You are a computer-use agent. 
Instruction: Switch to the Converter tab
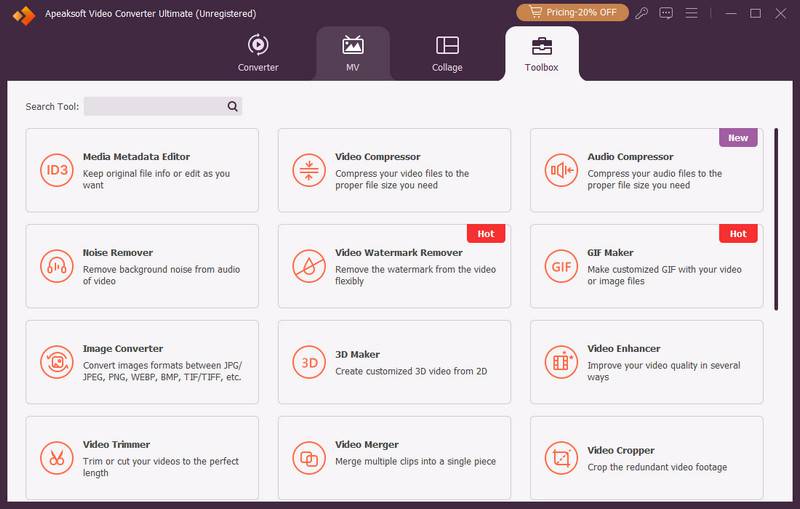[x=258, y=53]
